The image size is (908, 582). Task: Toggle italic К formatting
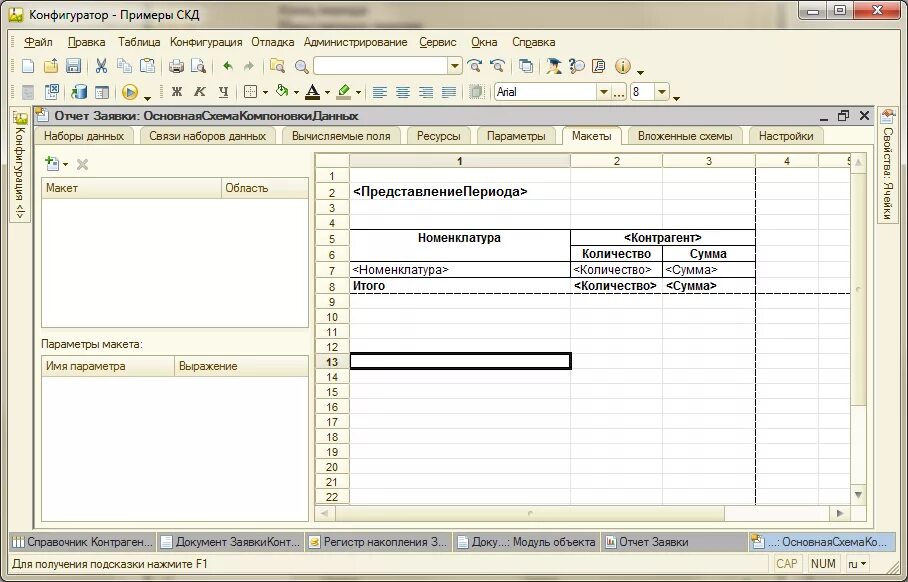[x=200, y=92]
